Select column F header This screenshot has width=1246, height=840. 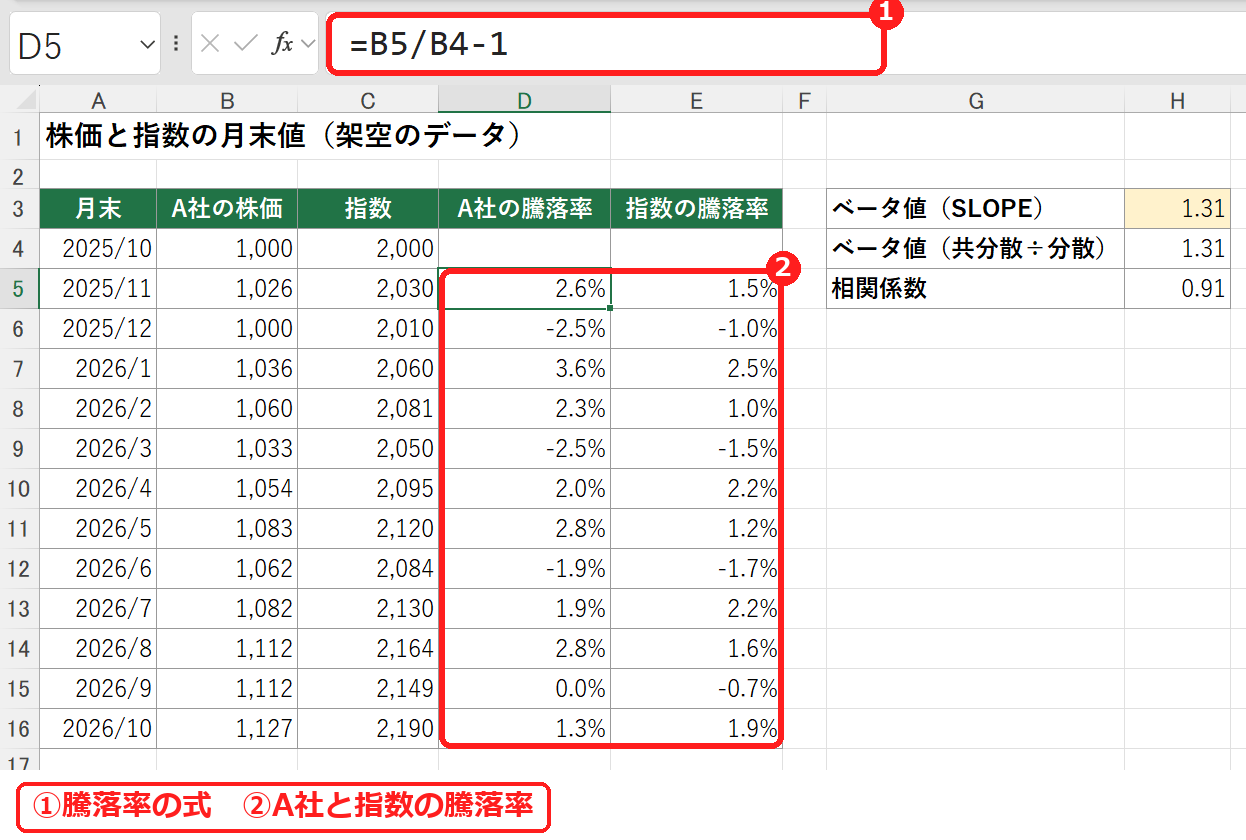click(805, 100)
